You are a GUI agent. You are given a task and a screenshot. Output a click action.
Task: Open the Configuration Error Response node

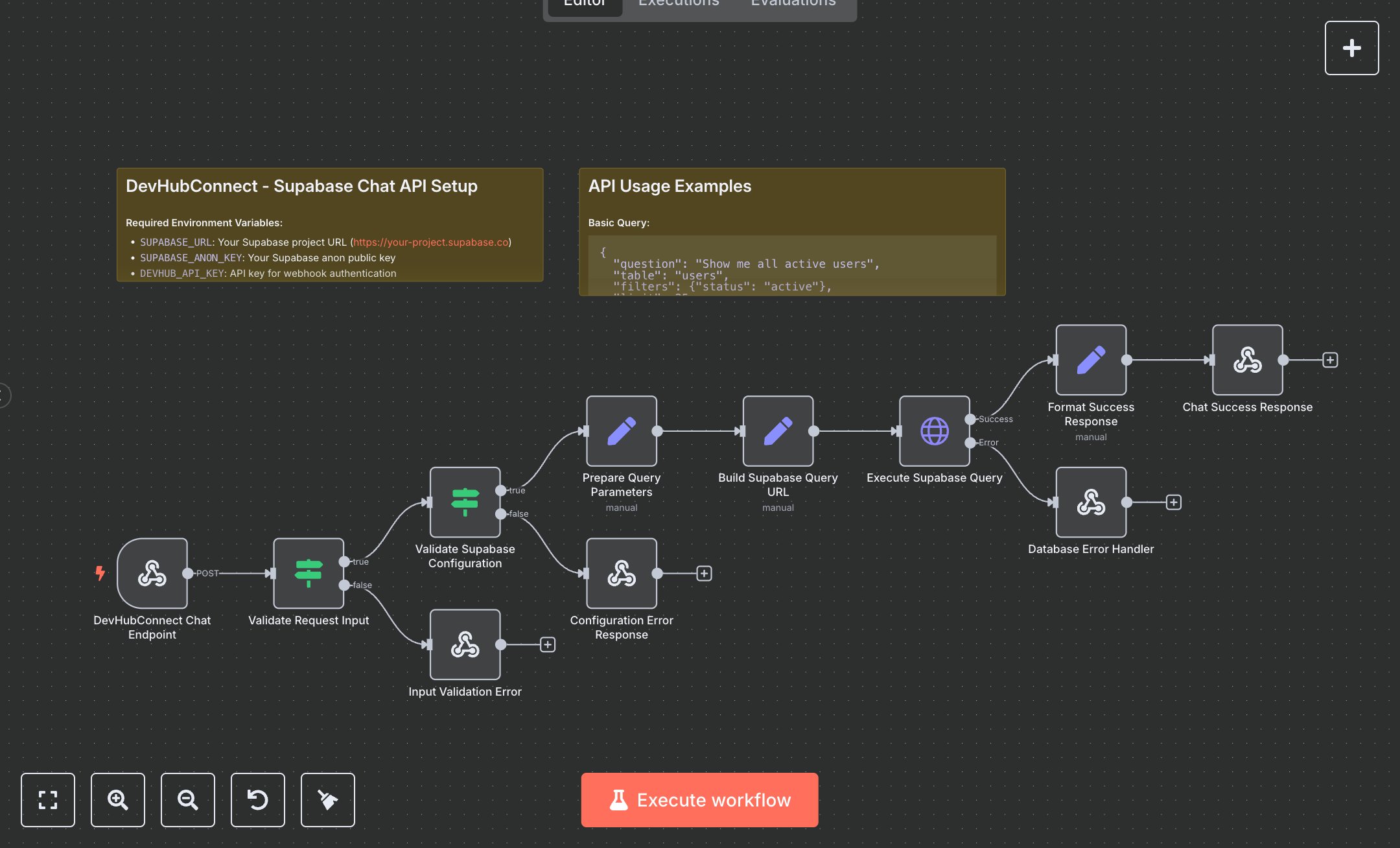click(x=621, y=573)
